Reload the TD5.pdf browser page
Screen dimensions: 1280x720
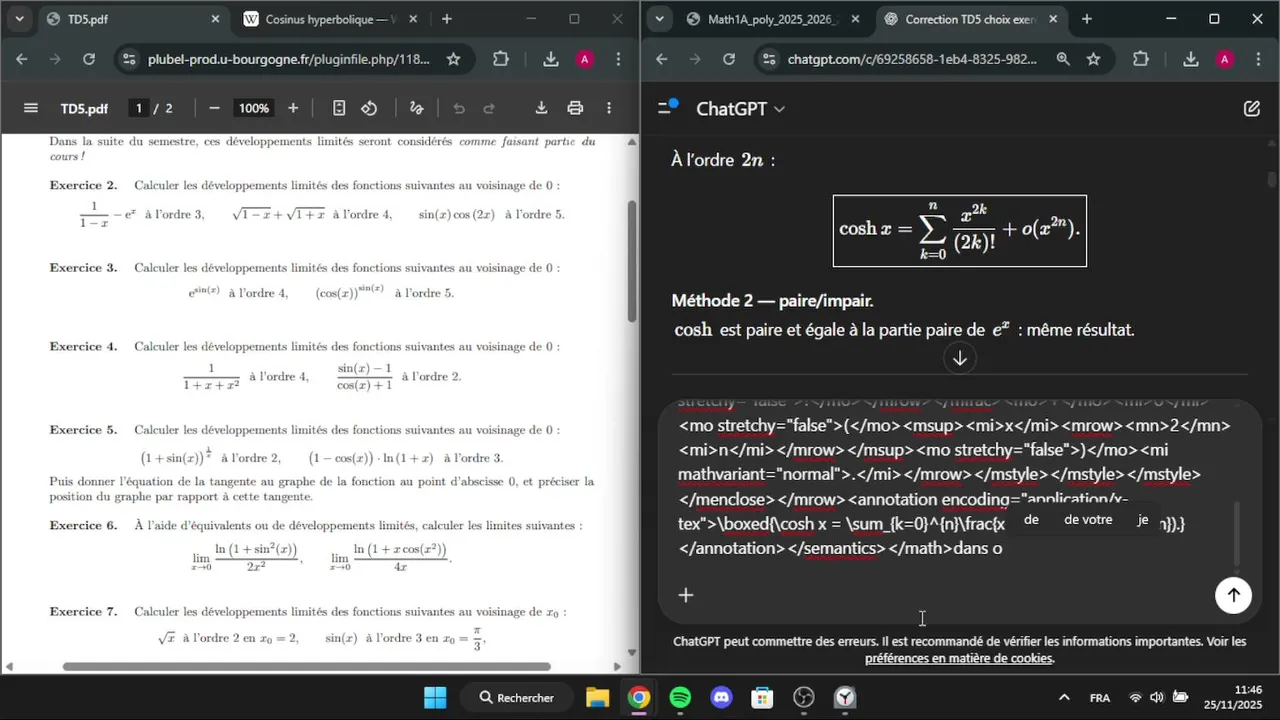(89, 59)
